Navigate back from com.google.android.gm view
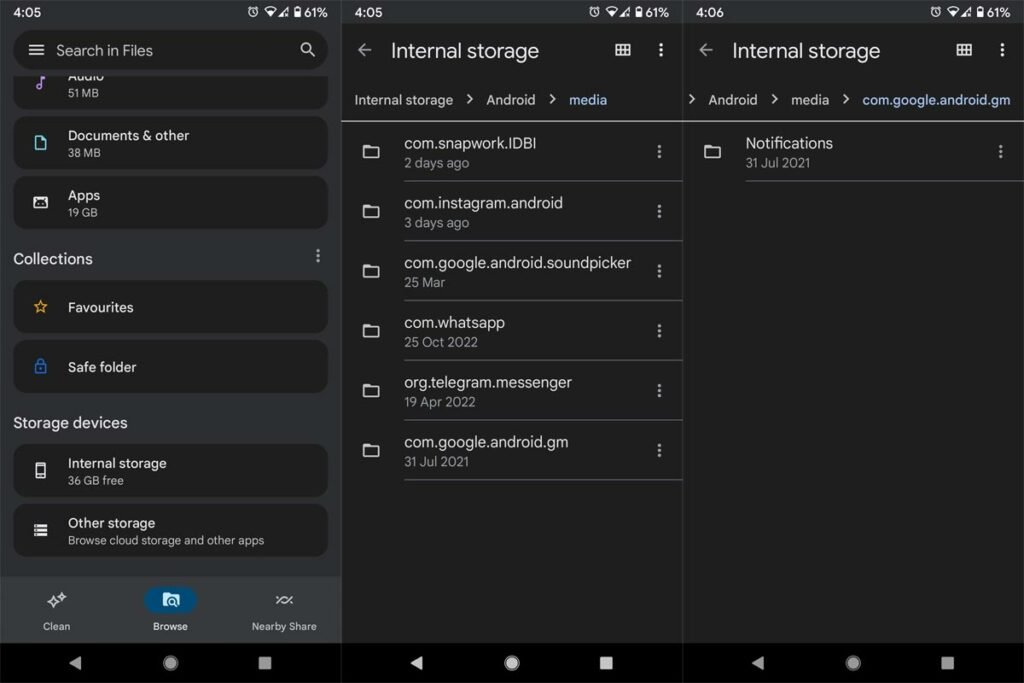The height and width of the screenshot is (683, 1024). [x=706, y=50]
